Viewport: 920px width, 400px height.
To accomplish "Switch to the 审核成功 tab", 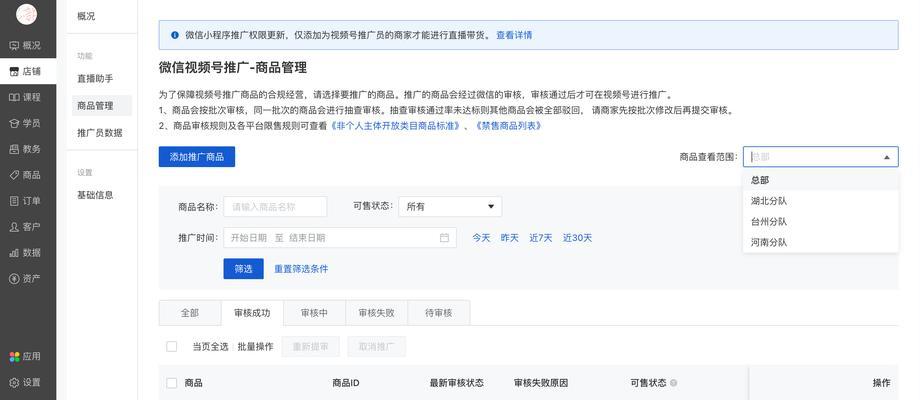I will tap(252, 313).
